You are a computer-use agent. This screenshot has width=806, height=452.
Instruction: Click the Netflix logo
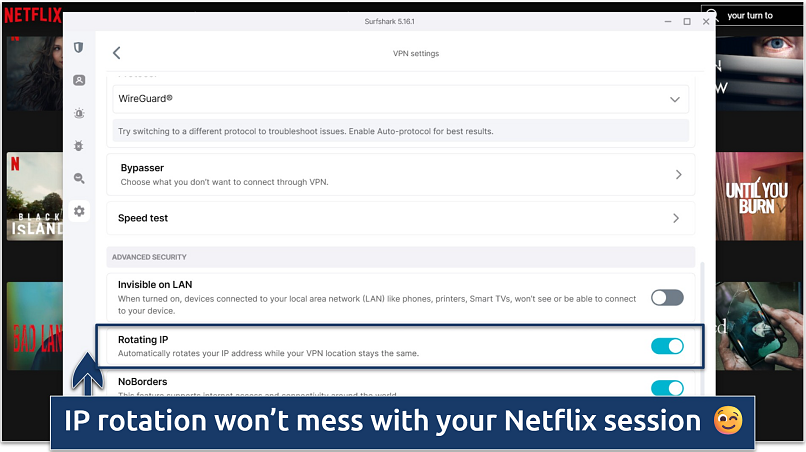pos(32,15)
